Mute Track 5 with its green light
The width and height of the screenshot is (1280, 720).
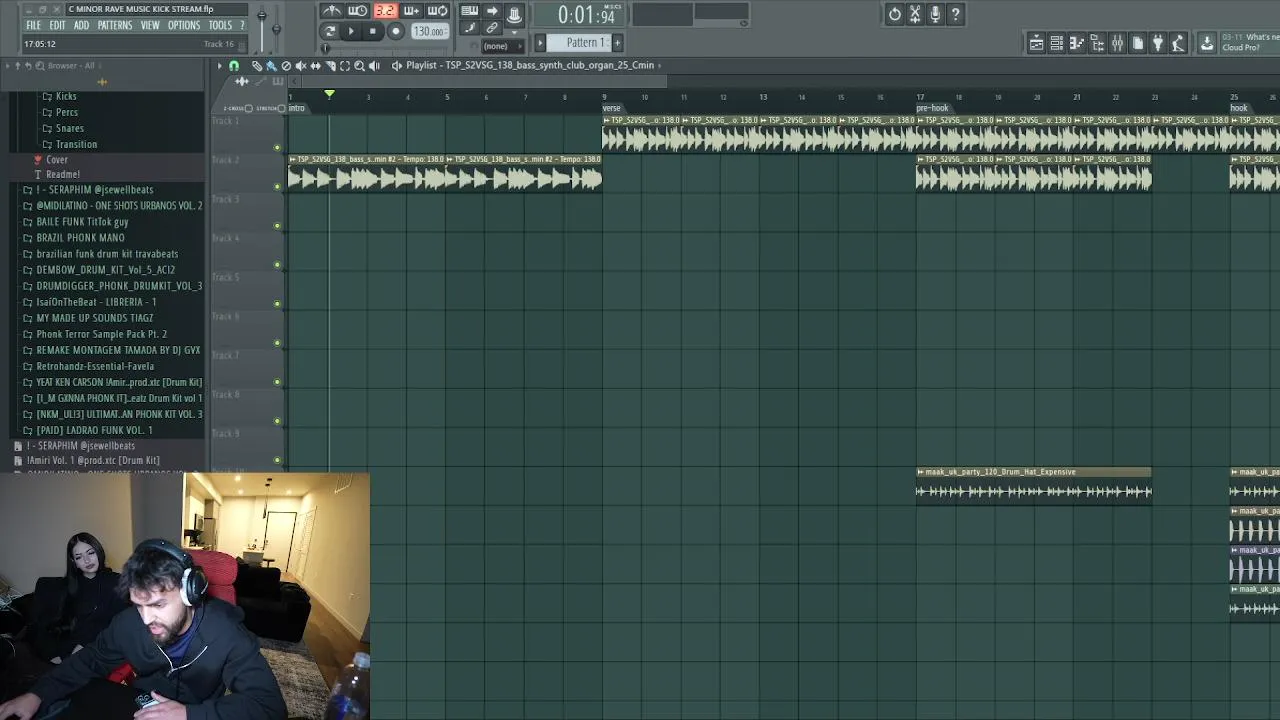[x=277, y=303]
